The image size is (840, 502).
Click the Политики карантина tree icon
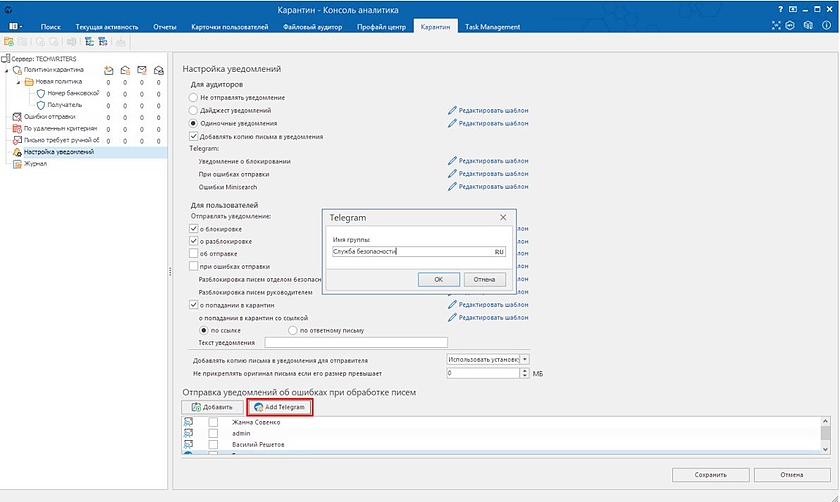click(17, 70)
